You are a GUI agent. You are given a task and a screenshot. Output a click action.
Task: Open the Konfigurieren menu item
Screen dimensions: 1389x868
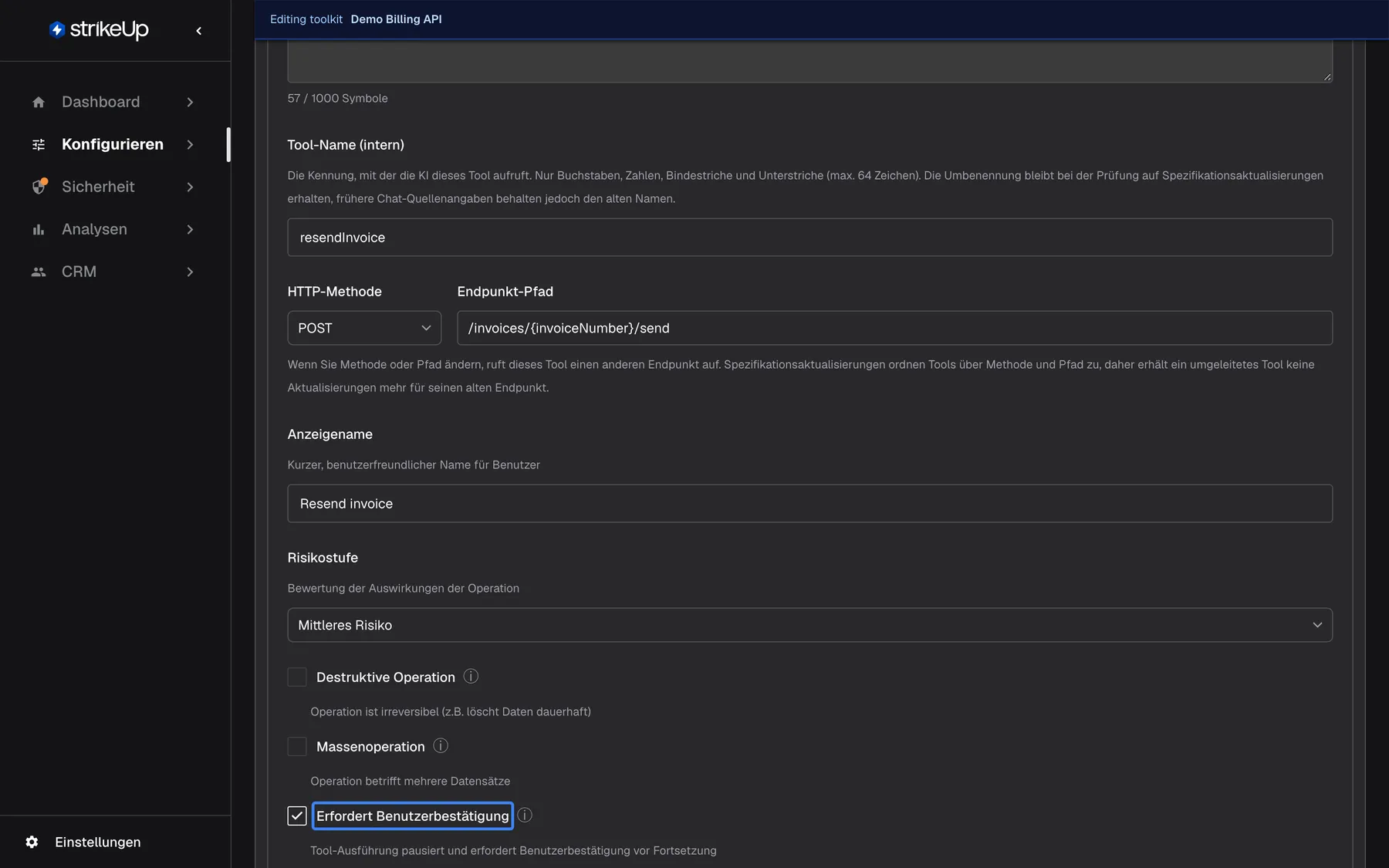(x=113, y=144)
